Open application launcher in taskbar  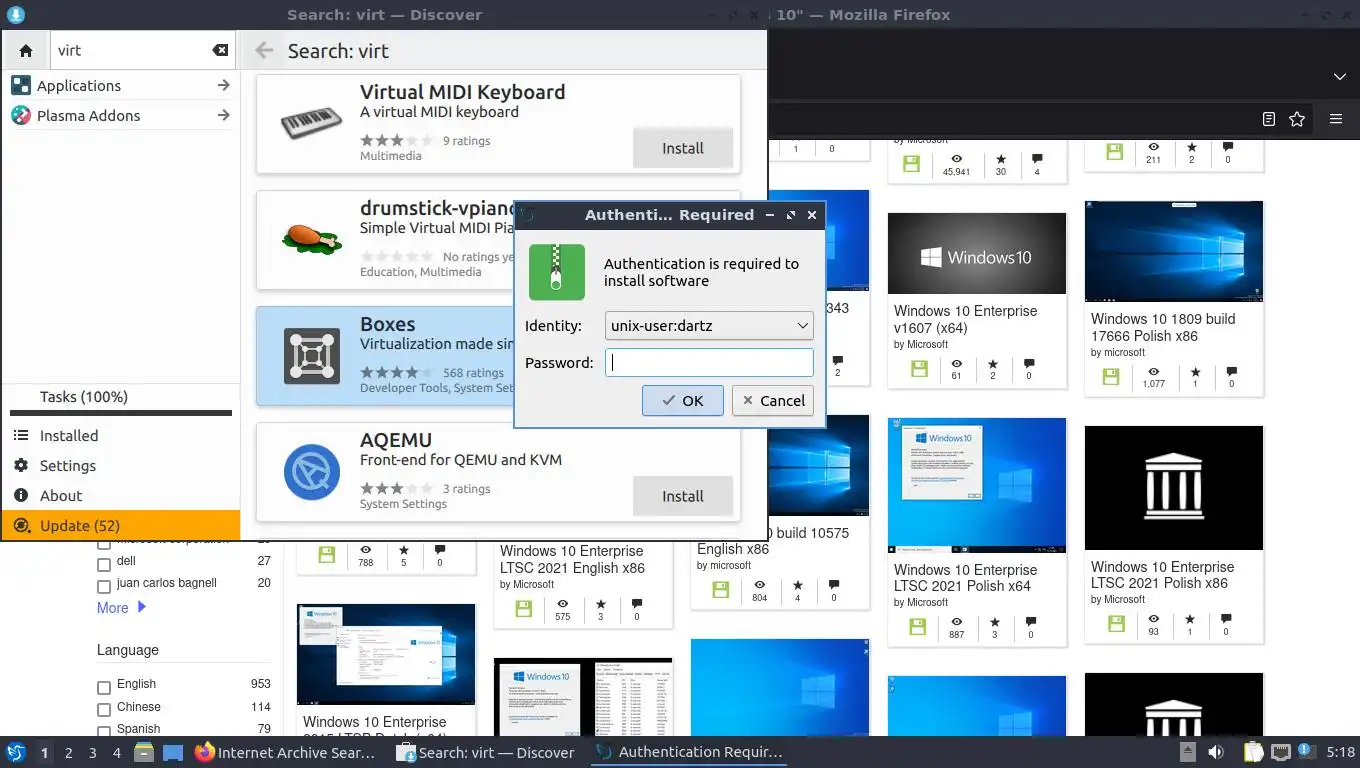point(16,752)
